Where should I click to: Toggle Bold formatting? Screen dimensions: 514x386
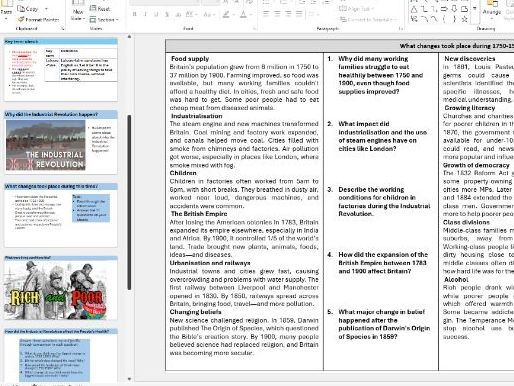click(x=134, y=14)
